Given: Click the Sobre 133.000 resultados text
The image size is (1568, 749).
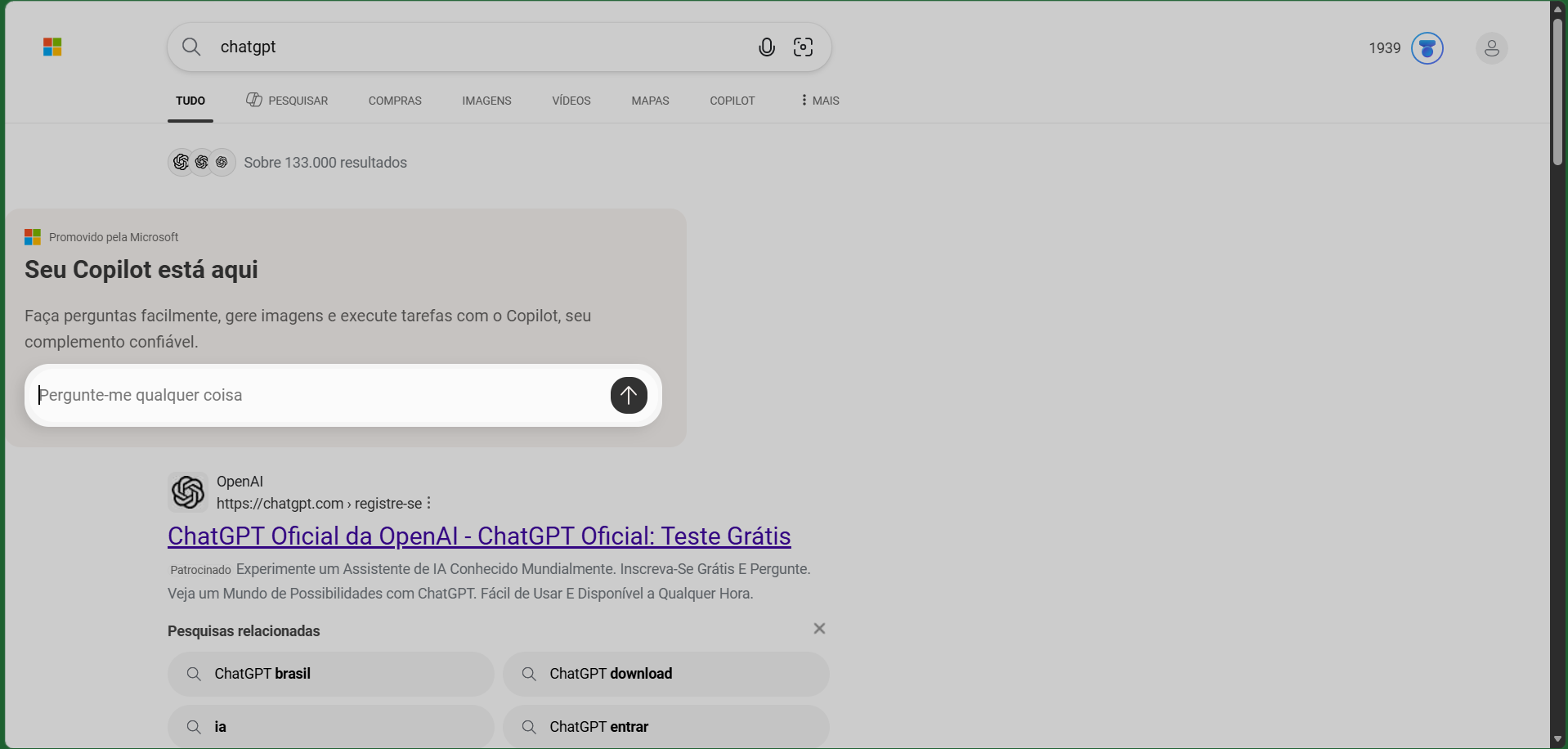Looking at the screenshot, I should (x=325, y=163).
